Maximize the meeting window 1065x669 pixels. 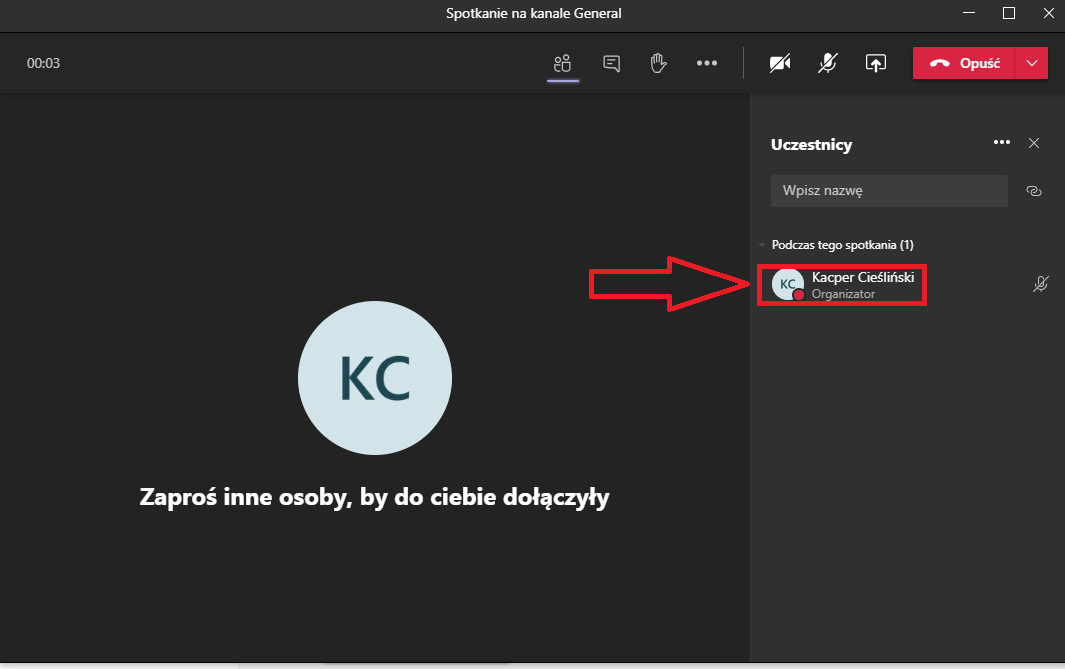[x=1009, y=13]
